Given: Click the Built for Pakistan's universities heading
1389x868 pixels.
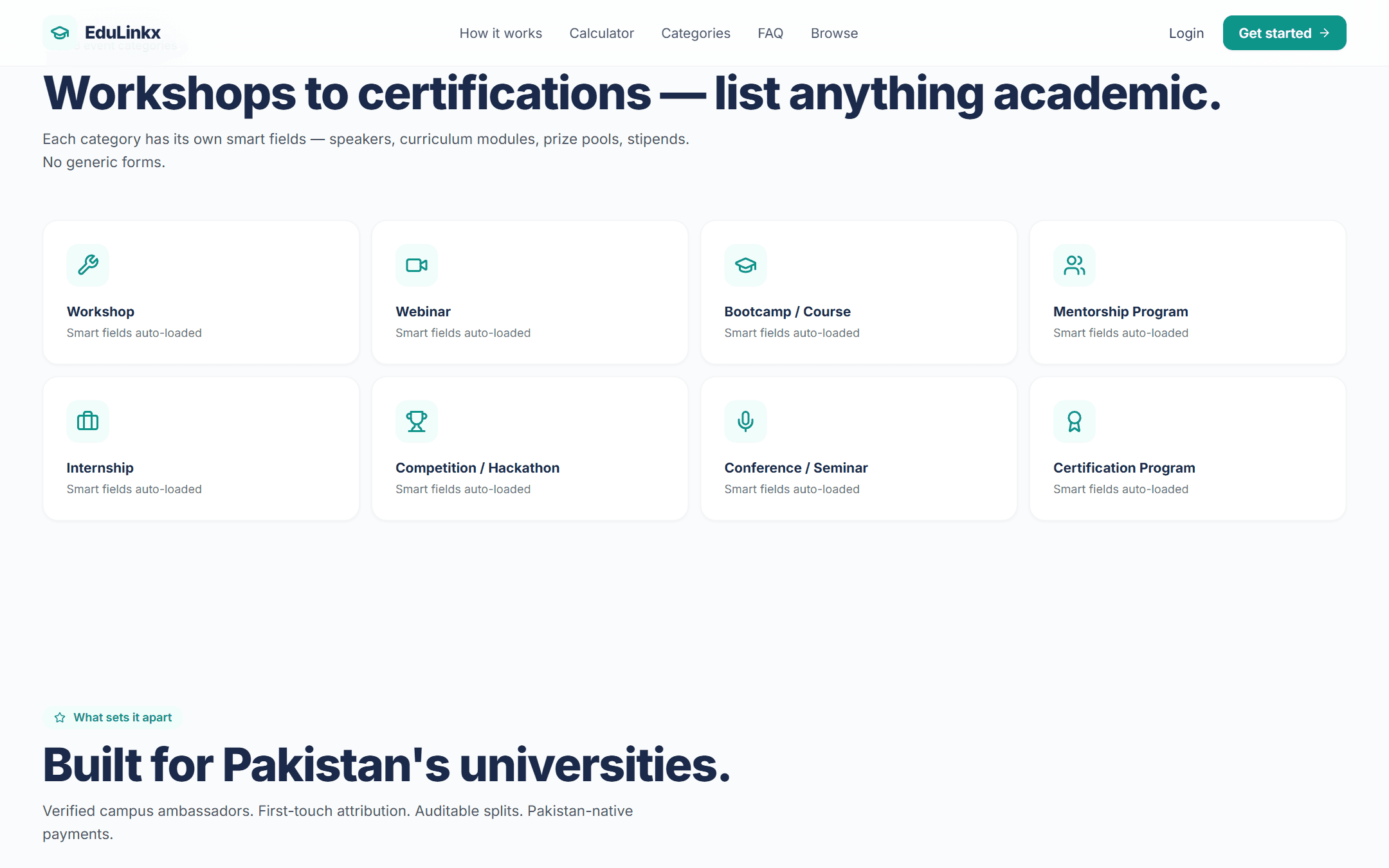Looking at the screenshot, I should (x=386, y=765).
